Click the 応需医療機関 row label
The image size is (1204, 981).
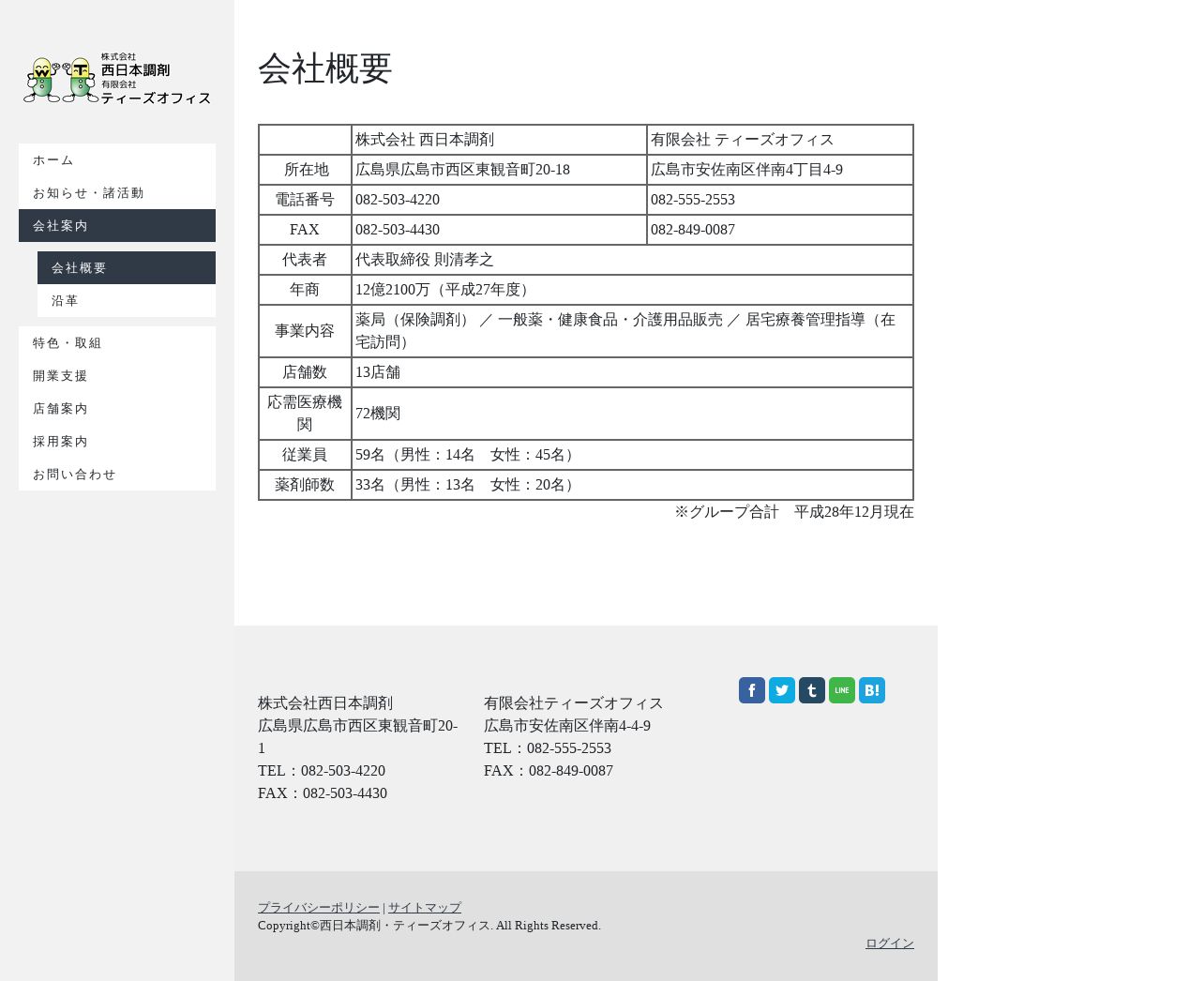[x=305, y=414]
